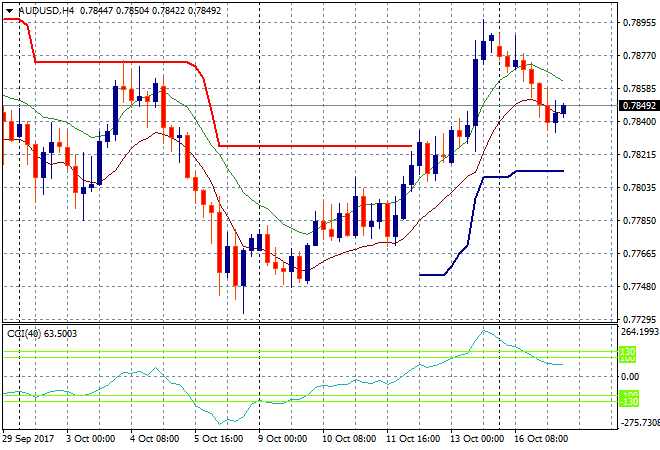
Task: Click the 0.77665 price axis label
Action: [x=639, y=253]
